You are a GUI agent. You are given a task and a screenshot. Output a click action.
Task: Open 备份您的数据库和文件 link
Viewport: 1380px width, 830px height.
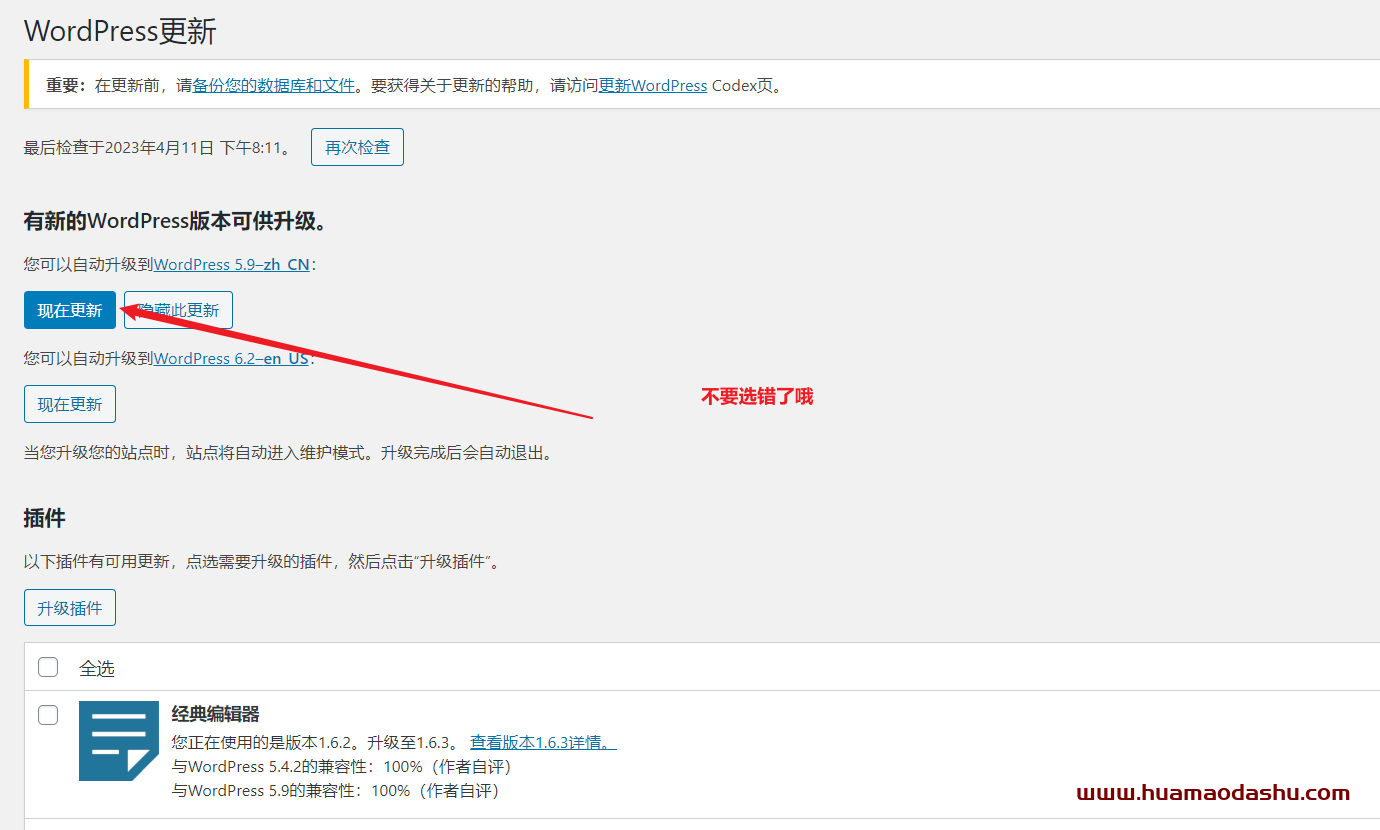274,86
